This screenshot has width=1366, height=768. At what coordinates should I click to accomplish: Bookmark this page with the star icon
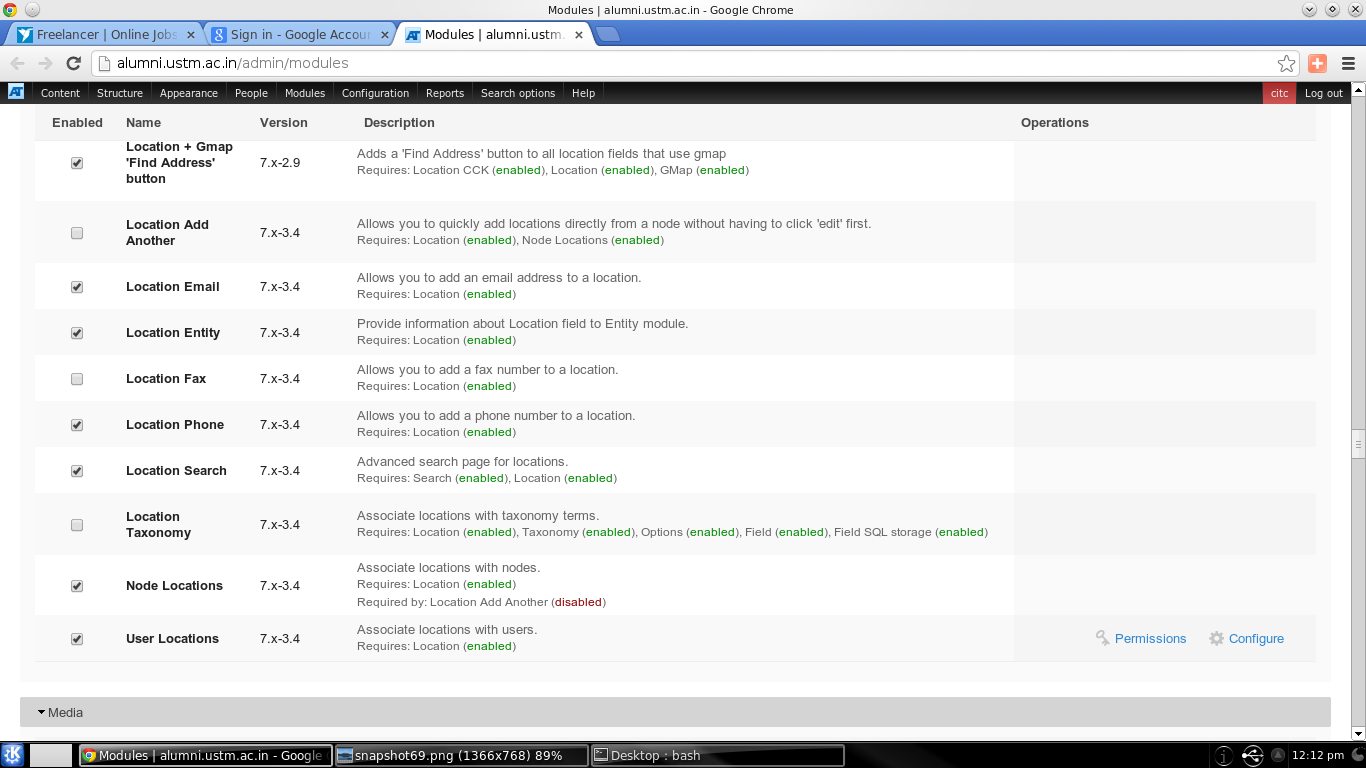pyautogui.click(x=1286, y=63)
